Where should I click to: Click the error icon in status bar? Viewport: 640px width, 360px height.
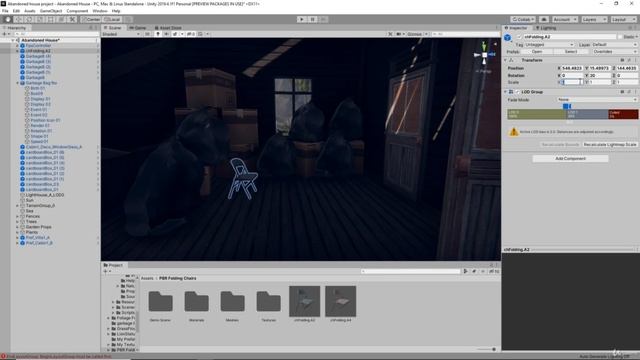pos(3,356)
